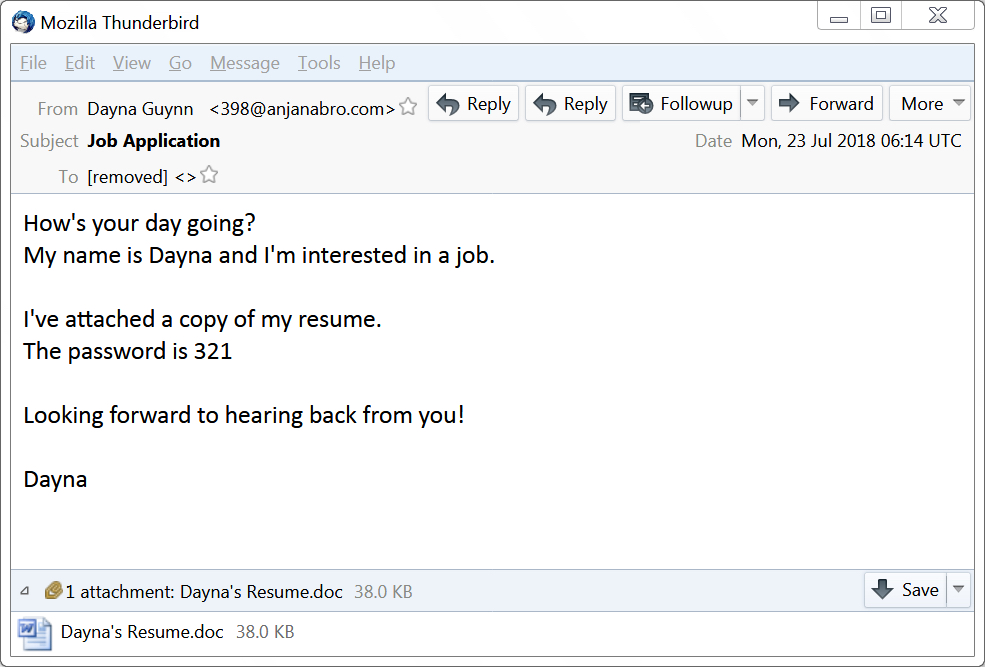The width and height of the screenshot is (985, 667).
Task: Open the File menu
Action: point(33,63)
